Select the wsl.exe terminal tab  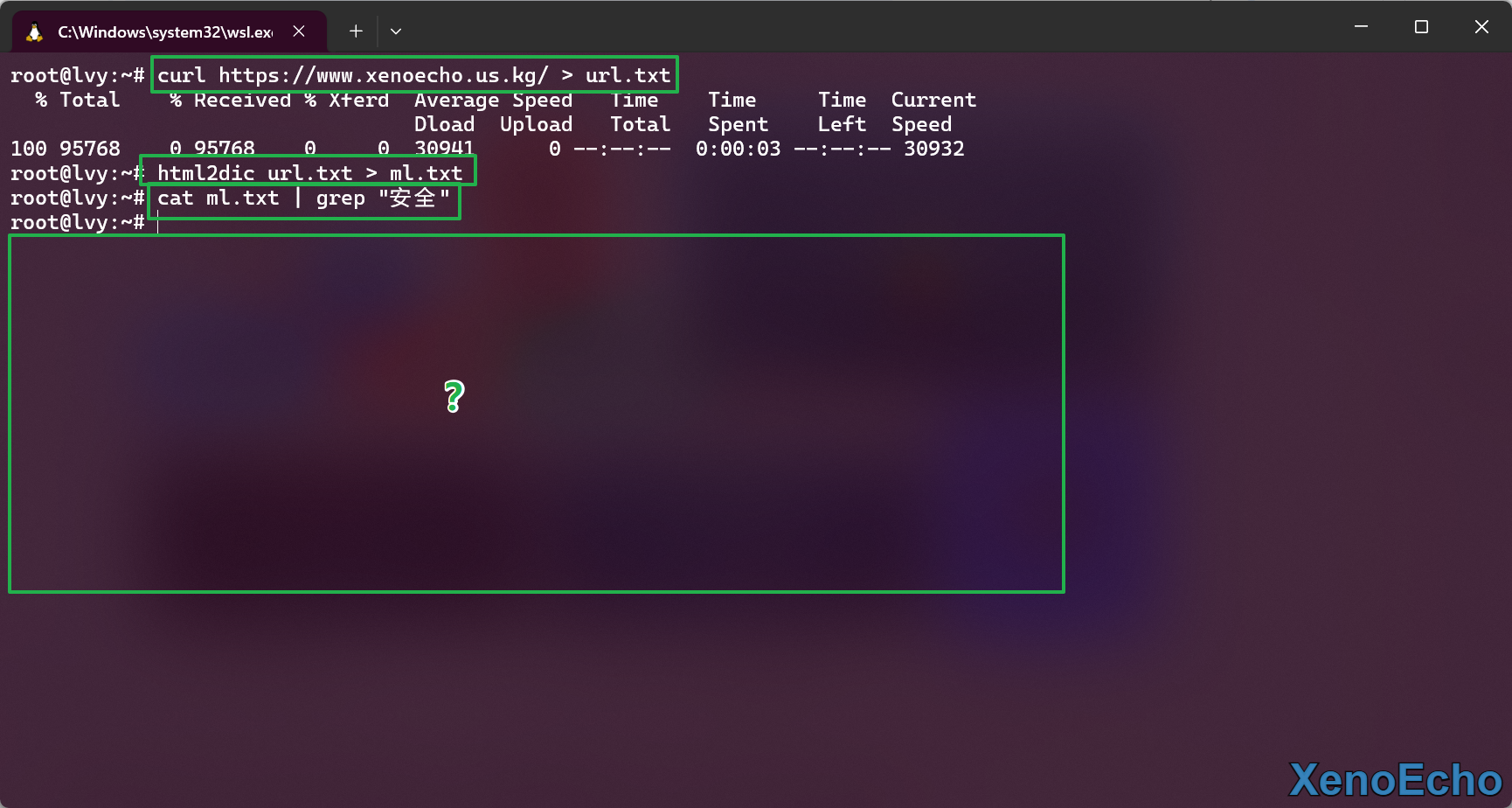point(164,32)
